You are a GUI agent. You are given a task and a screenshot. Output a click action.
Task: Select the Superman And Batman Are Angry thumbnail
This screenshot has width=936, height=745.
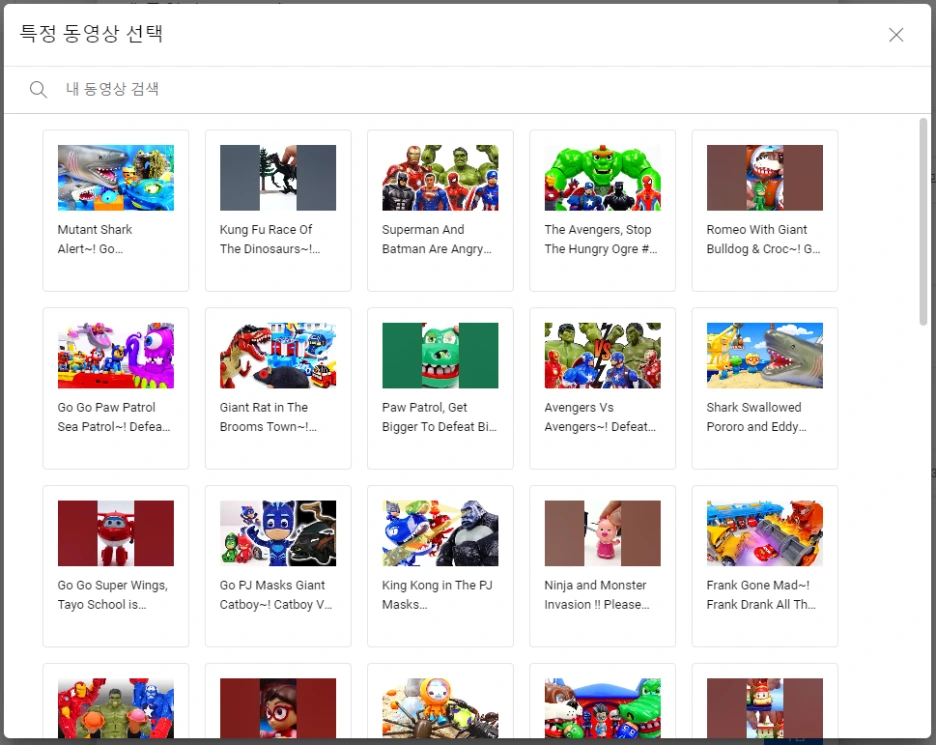point(441,178)
